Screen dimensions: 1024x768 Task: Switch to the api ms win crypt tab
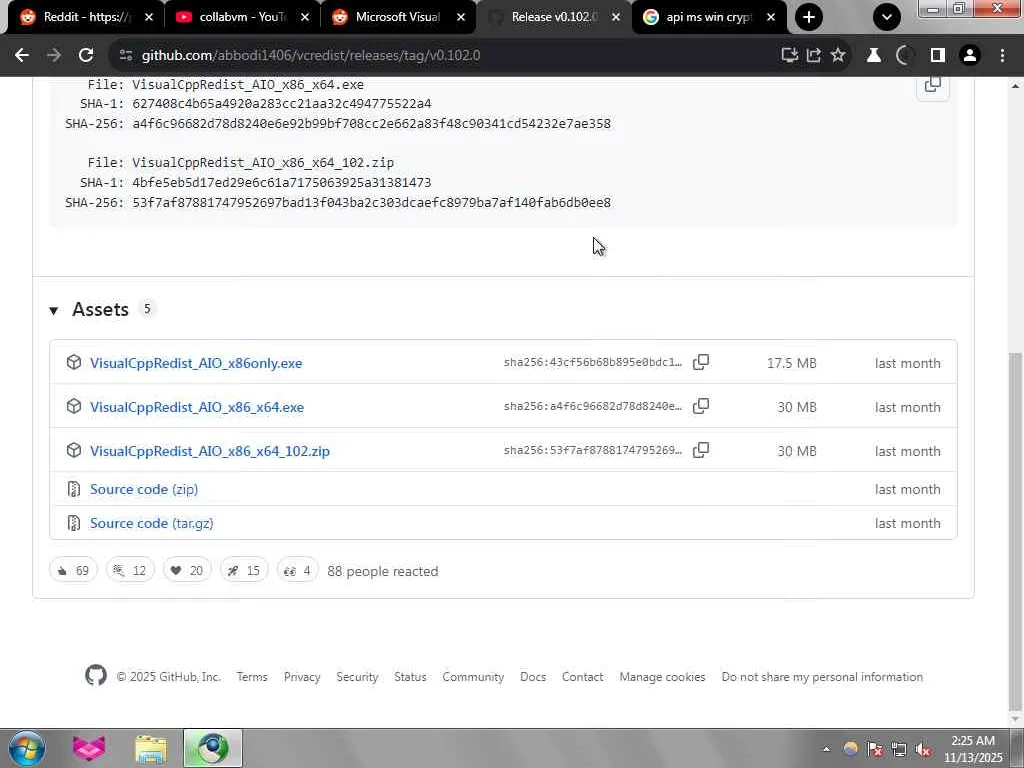pyautogui.click(x=709, y=17)
